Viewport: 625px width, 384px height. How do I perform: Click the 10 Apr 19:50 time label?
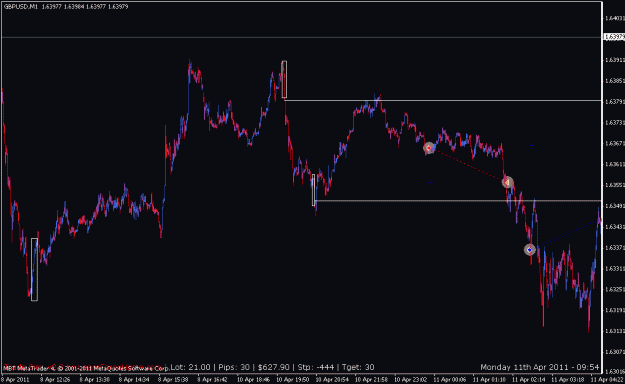coord(292,380)
